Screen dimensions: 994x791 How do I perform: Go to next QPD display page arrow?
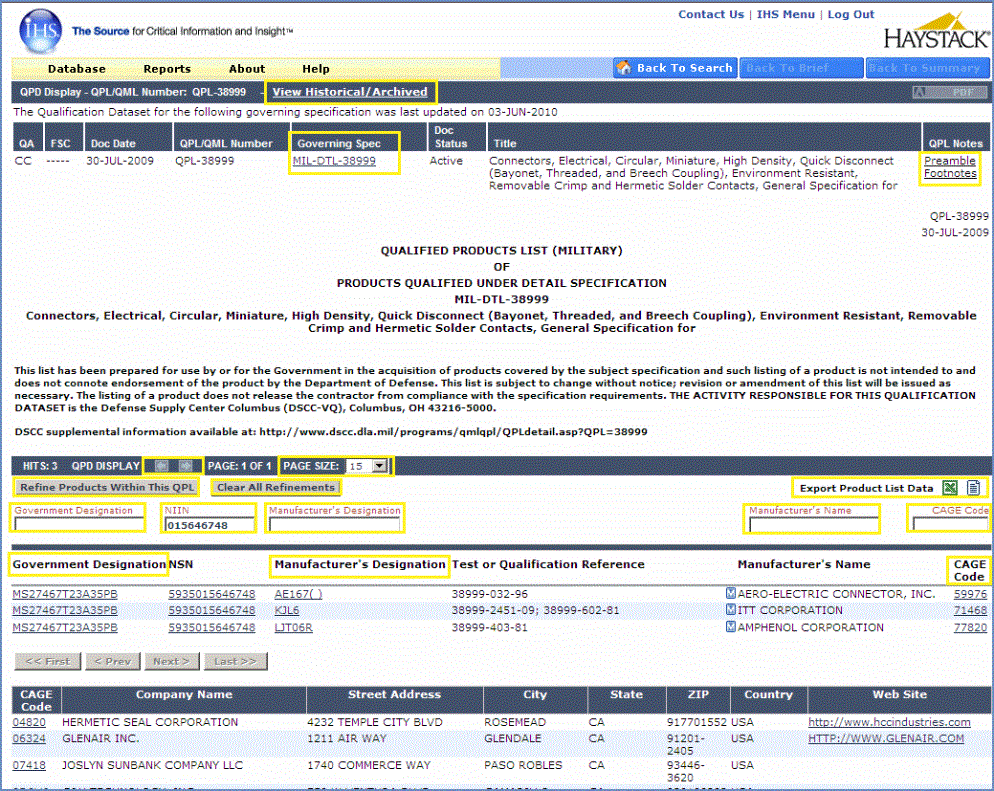(x=185, y=466)
